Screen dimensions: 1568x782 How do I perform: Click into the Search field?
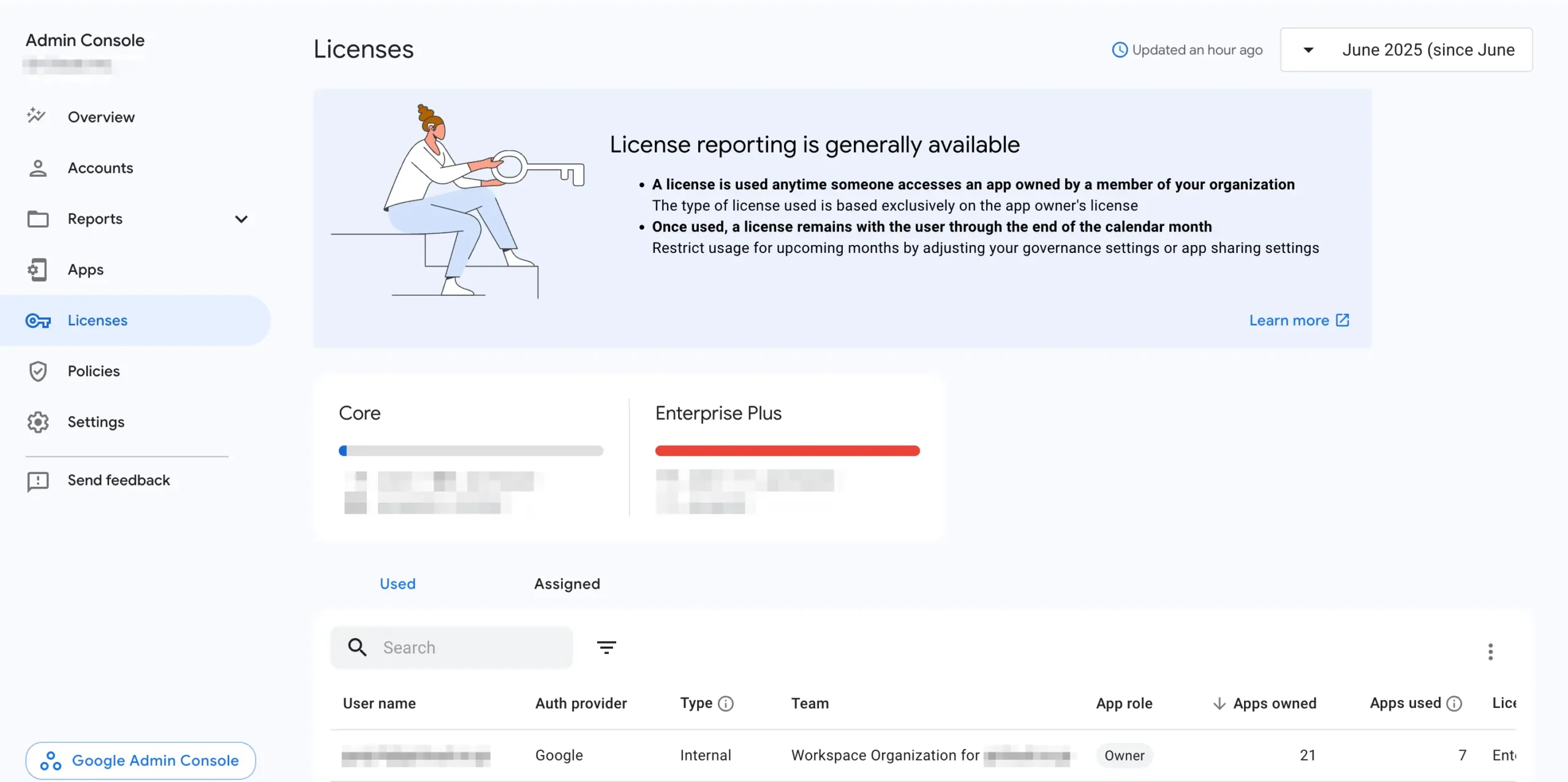click(451, 647)
